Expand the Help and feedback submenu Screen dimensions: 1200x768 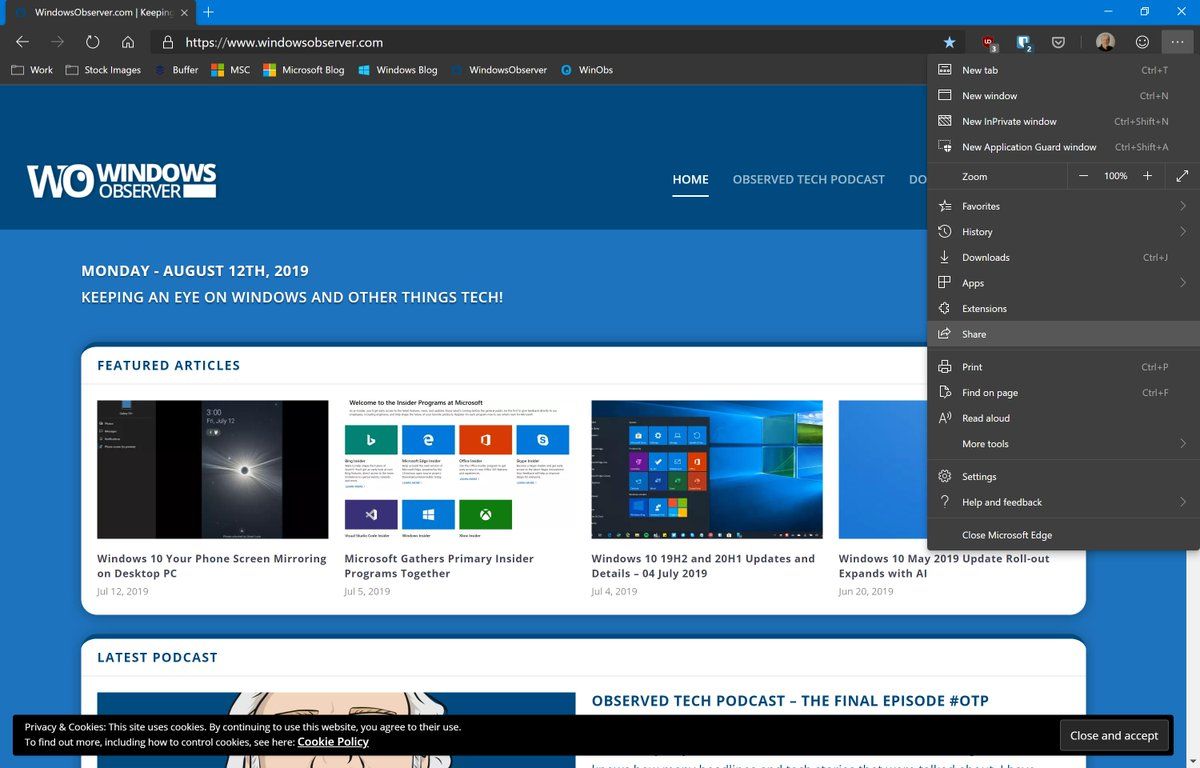[1063, 502]
